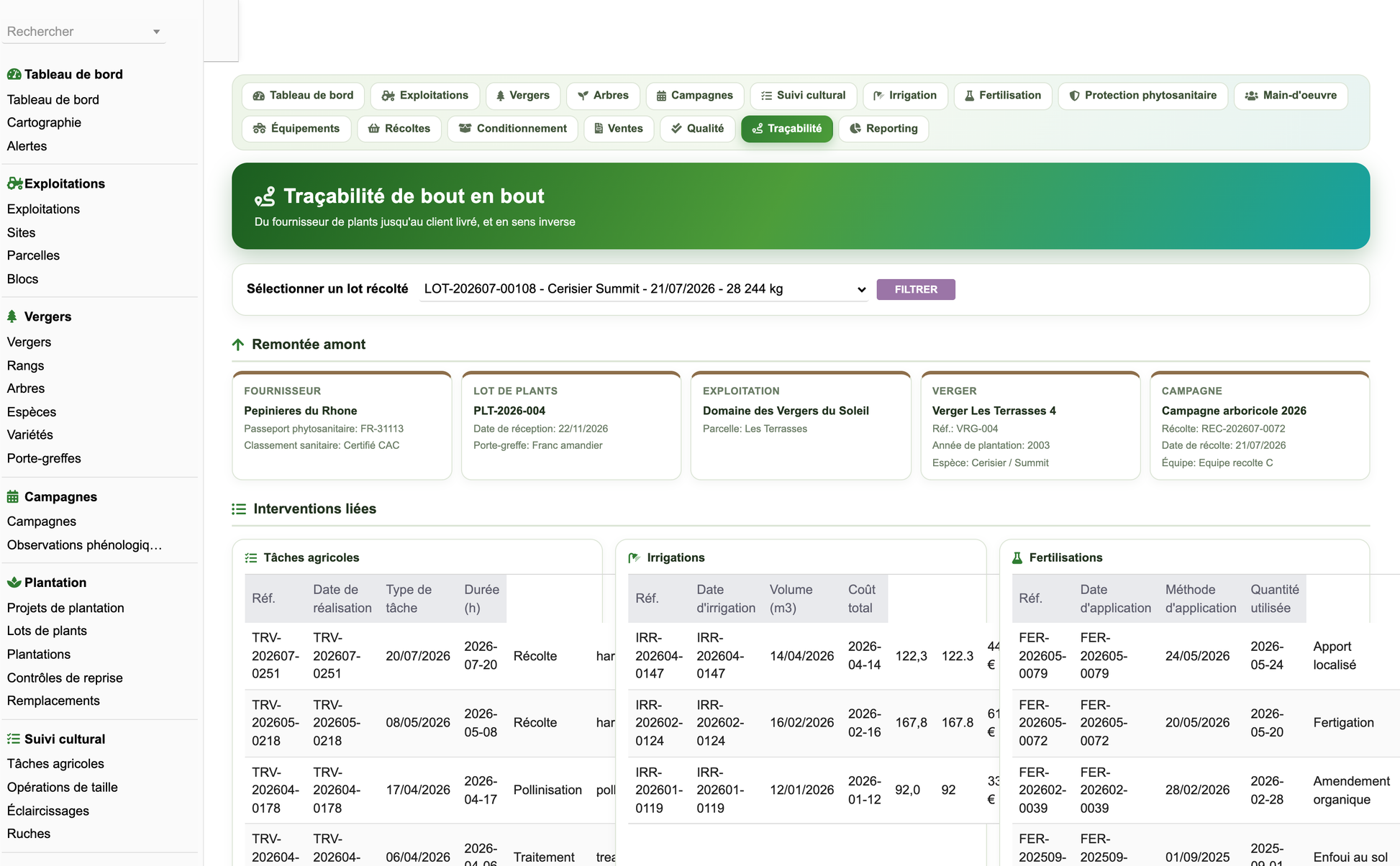Open the Irrigation tab
Viewport: 1400px width, 866px height.
[905, 96]
